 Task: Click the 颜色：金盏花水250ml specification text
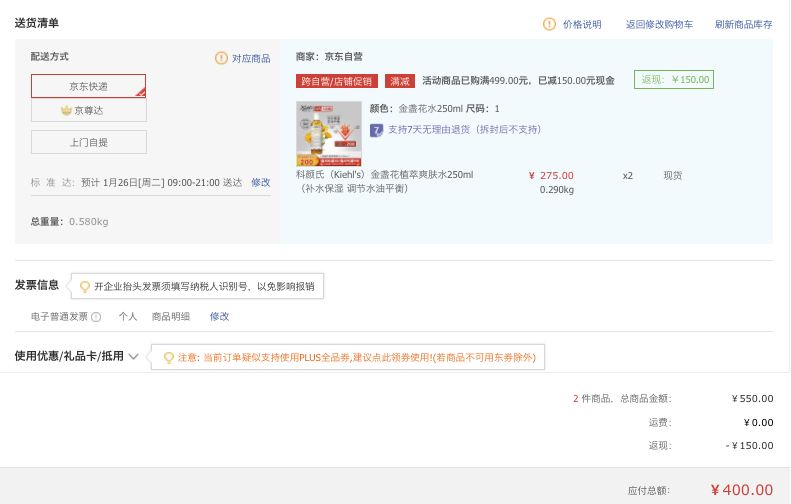click(416, 108)
